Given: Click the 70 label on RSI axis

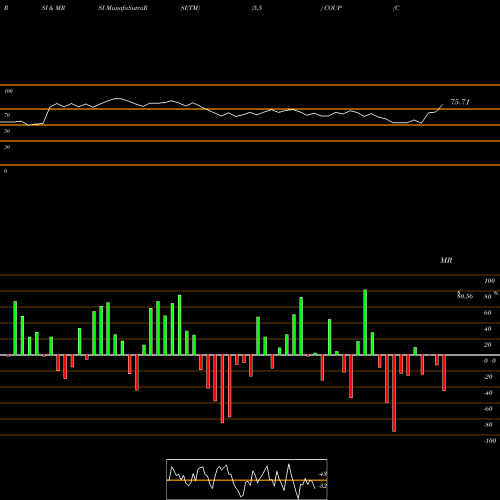Looking at the screenshot, I should coord(7,115).
